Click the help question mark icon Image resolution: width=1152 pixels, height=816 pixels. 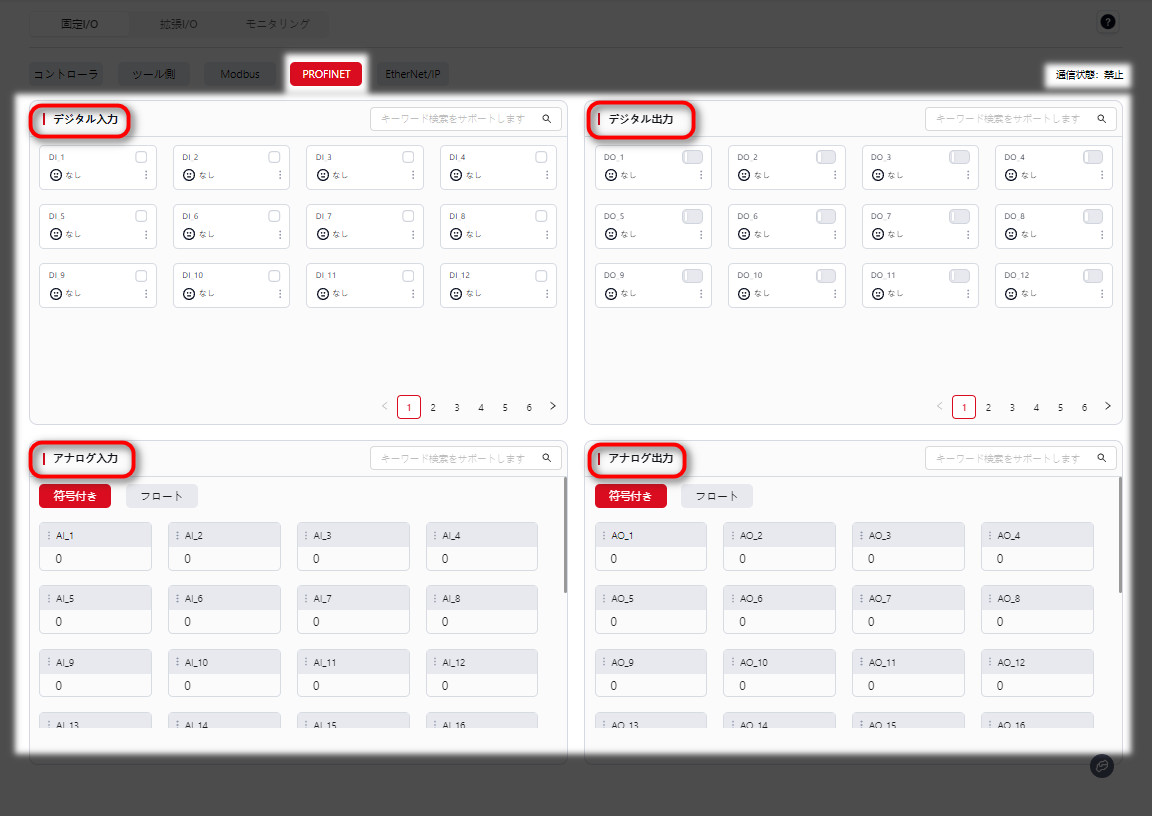tap(1107, 22)
